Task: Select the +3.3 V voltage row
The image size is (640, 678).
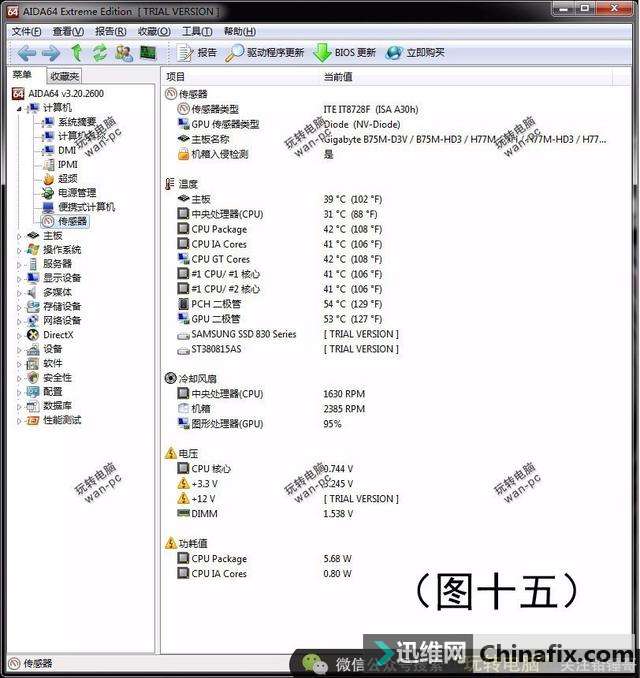Action: tap(265, 484)
